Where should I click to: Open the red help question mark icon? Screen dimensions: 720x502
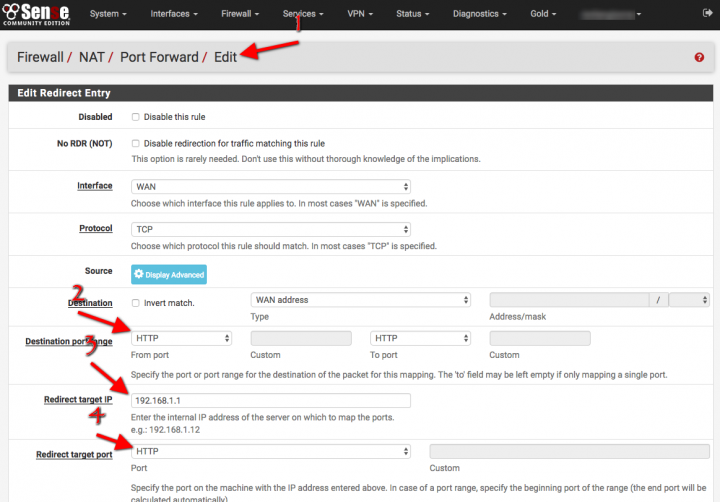click(699, 57)
